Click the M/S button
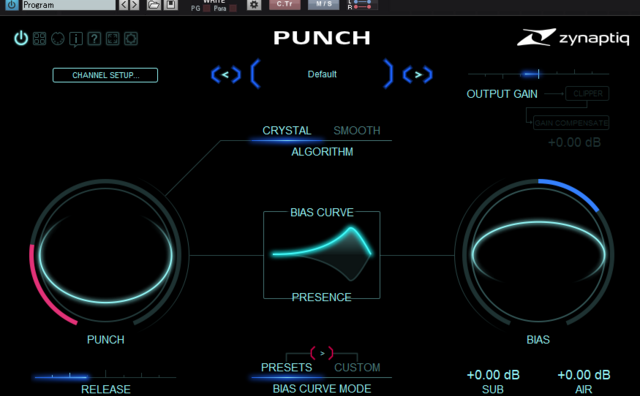The width and height of the screenshot is (640, 396). coord(323,4)
